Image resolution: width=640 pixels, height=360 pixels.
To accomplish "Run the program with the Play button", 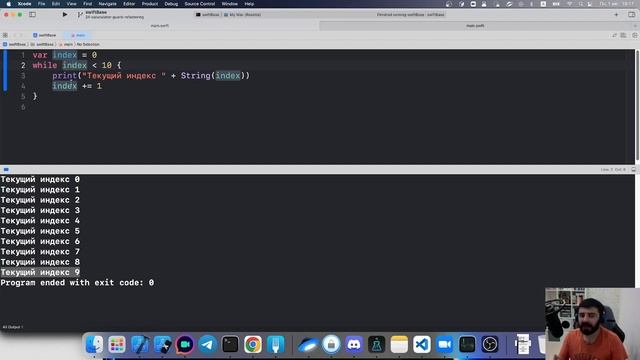I will (65, 15).
